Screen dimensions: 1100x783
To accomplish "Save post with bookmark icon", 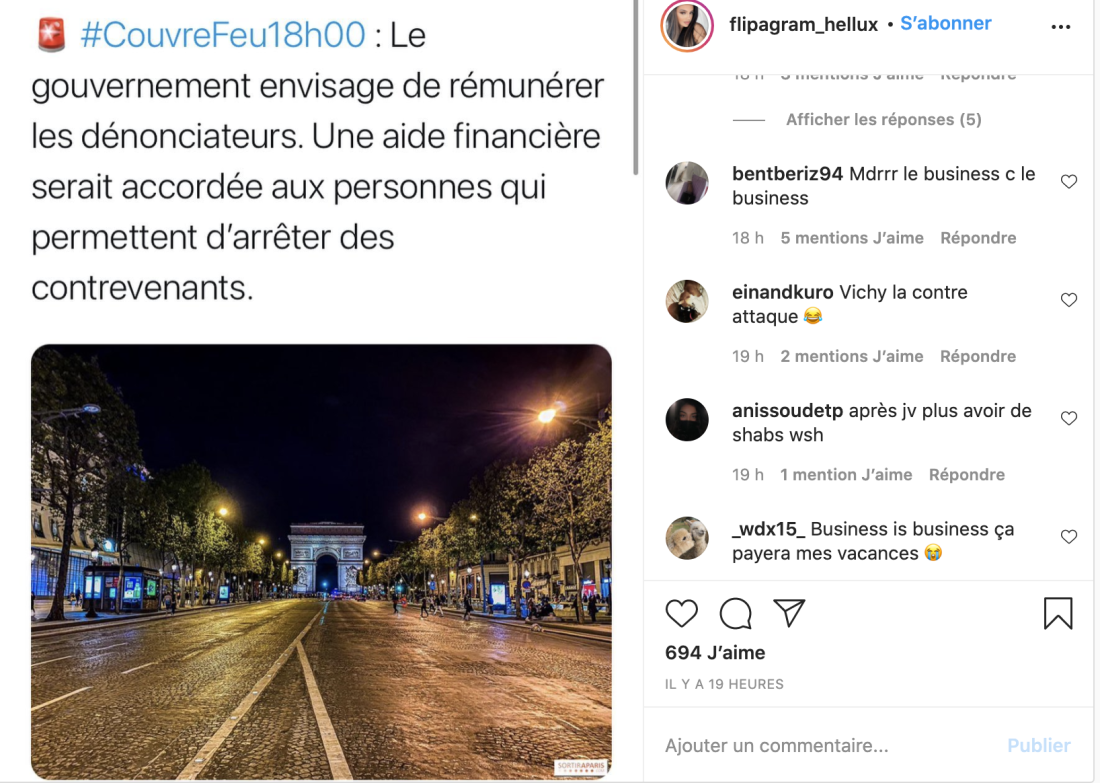I will (x=1058, y=613).
